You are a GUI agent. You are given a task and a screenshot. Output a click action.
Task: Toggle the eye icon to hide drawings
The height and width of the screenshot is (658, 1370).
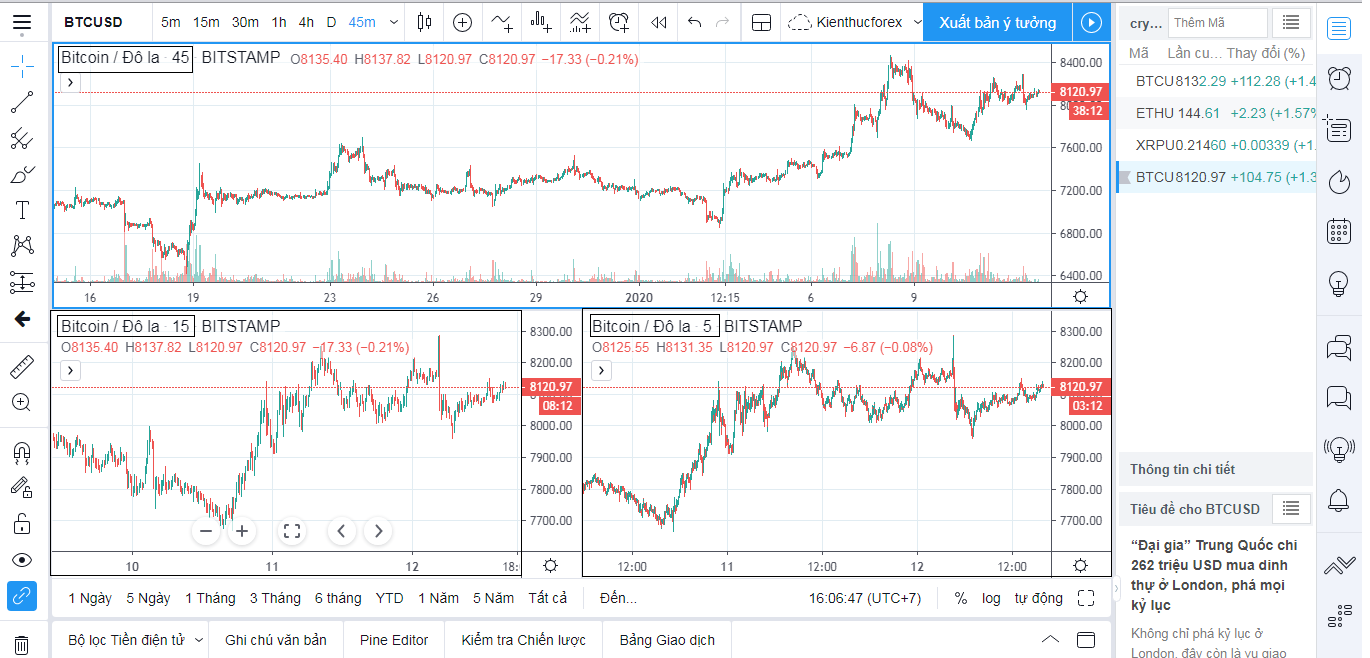[22, 560]
